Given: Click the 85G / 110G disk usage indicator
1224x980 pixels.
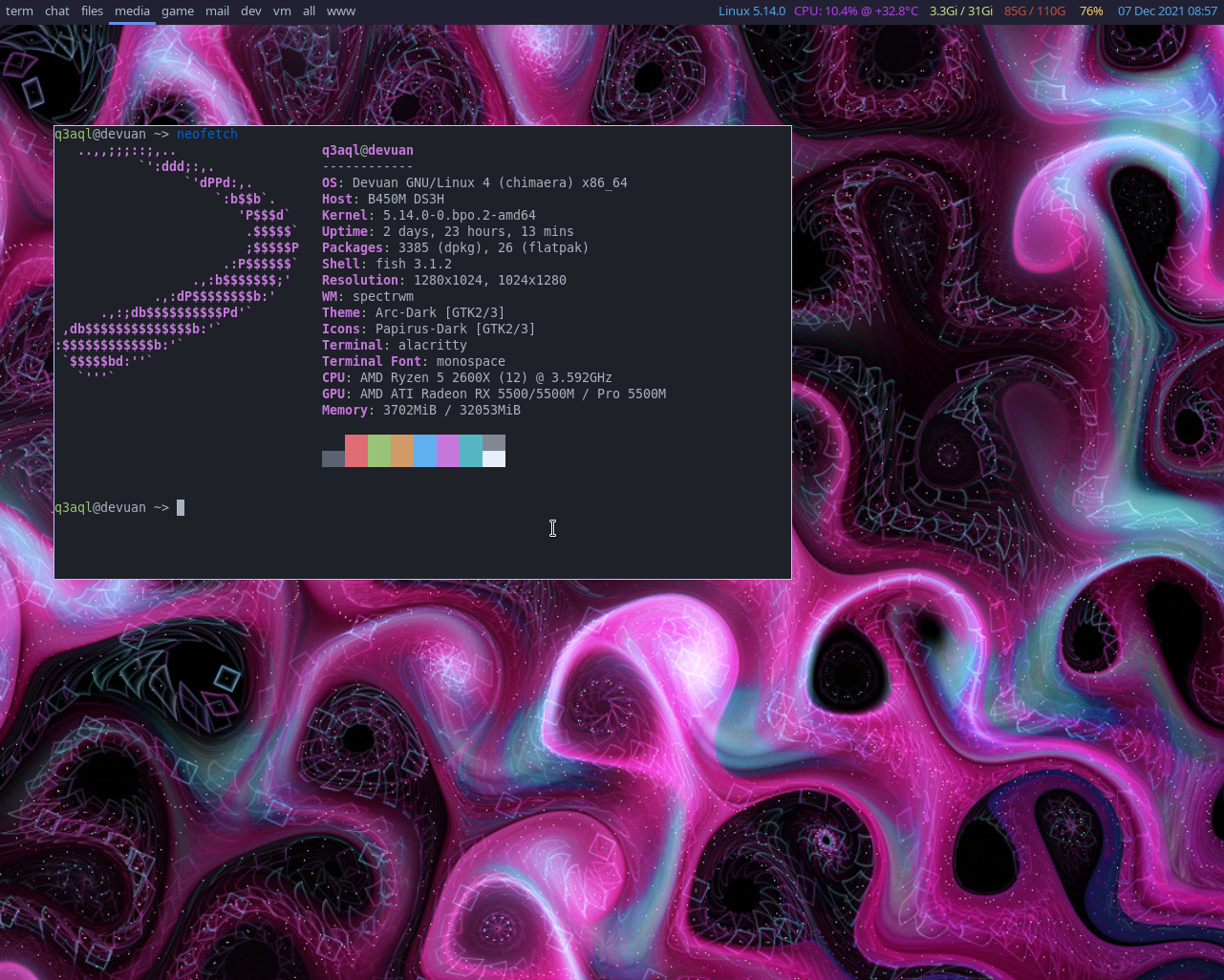Looking at the screenshot, I should click(x=1035, y=11).
